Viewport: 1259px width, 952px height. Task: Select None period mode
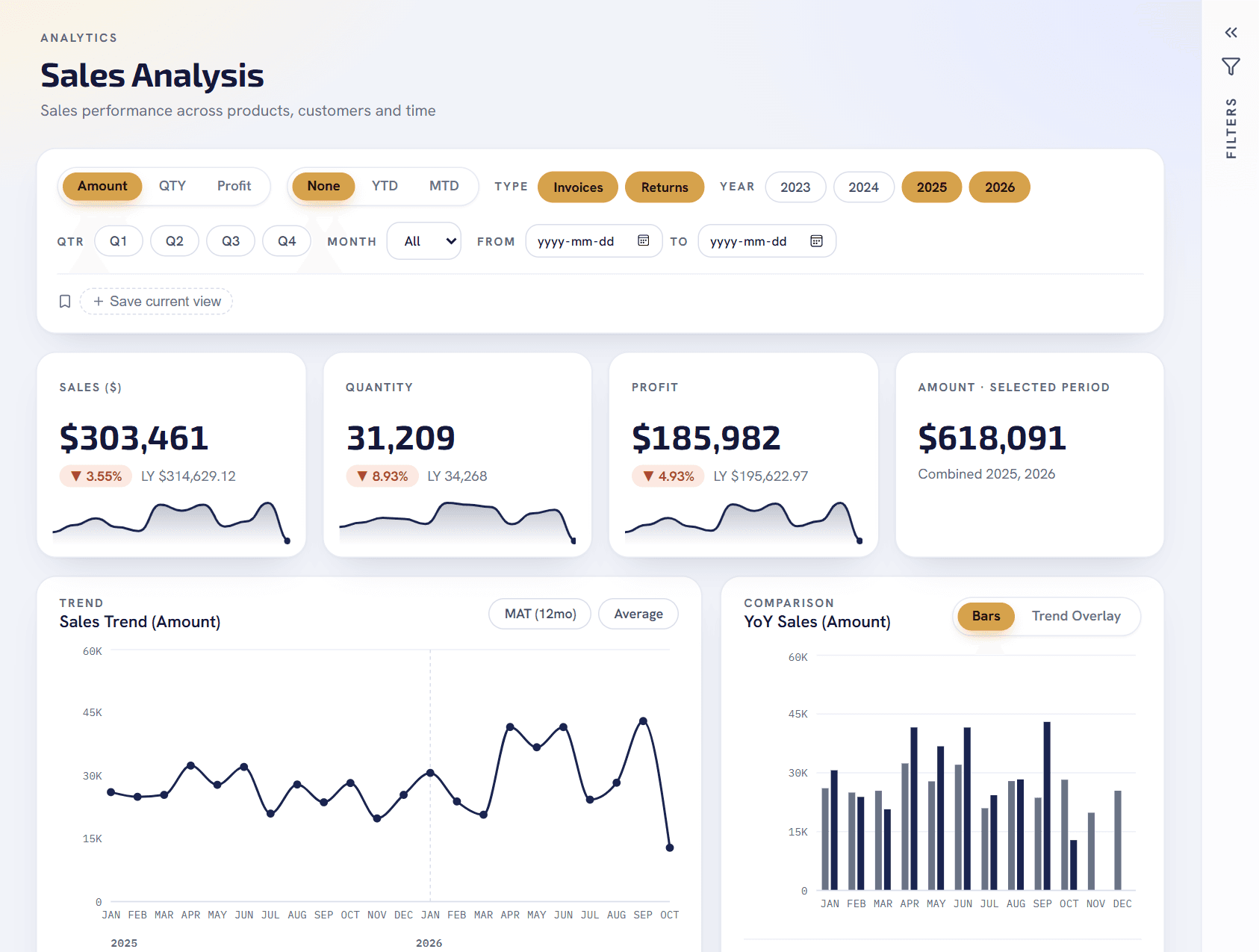click(x=323, y=186)
